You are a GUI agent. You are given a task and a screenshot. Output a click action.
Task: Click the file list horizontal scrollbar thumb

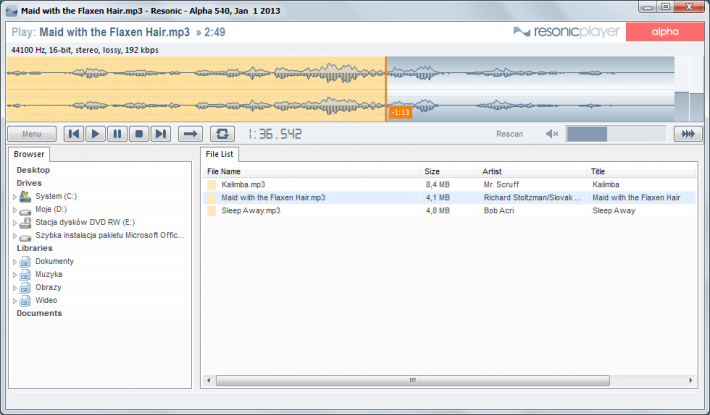pyautogui.click(x=413, y=381)
